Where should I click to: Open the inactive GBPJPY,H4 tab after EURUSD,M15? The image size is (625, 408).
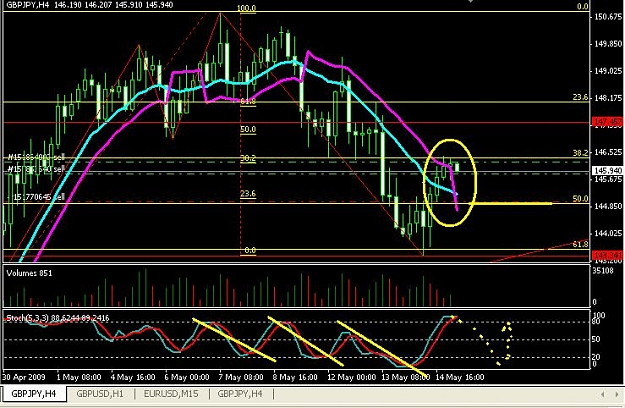240,394
